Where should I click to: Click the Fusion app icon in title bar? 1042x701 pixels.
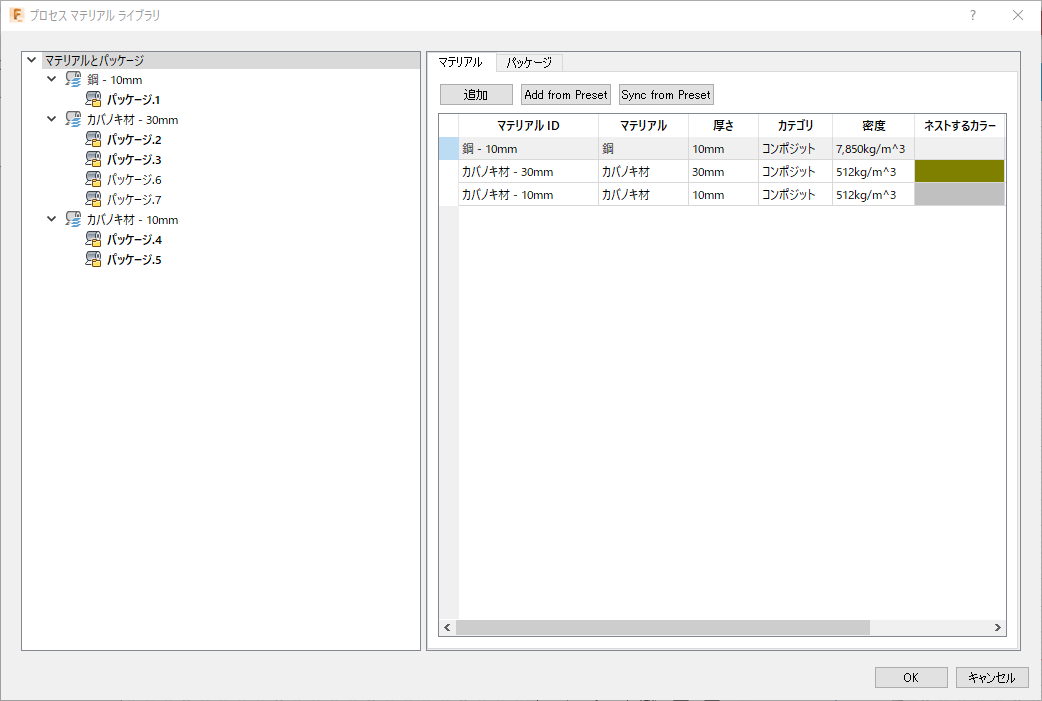click(x=17, y=15)
